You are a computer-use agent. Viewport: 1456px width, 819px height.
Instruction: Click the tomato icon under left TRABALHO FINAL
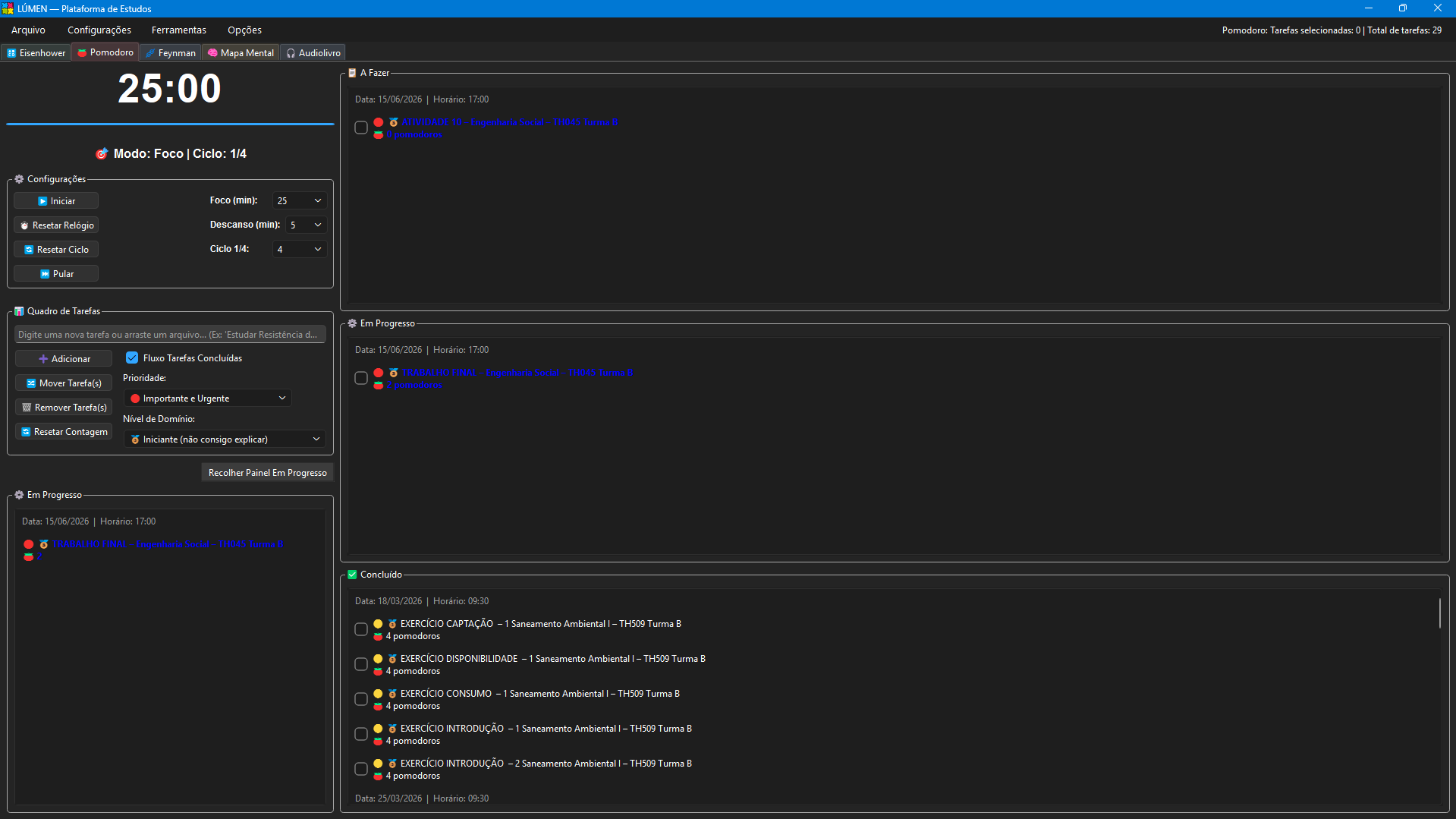click(x=28, y=556)
